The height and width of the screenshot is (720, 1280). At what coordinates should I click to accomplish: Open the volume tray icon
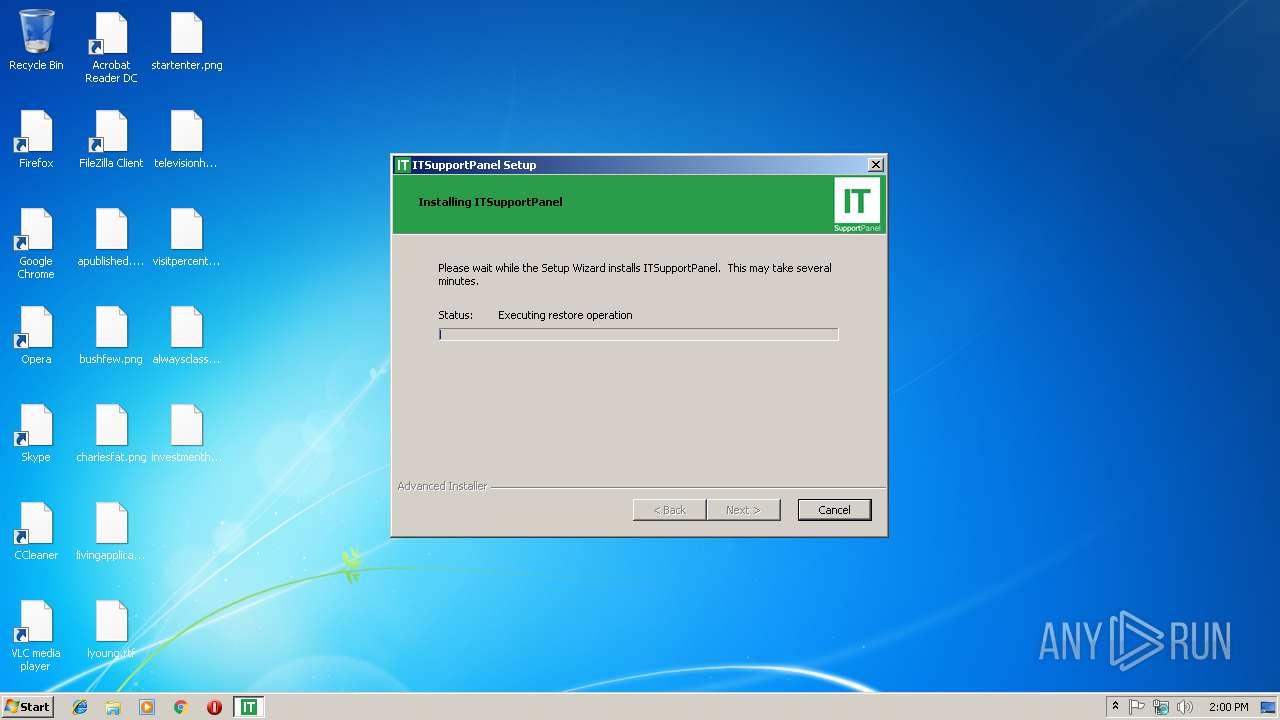coord(1185,707)
